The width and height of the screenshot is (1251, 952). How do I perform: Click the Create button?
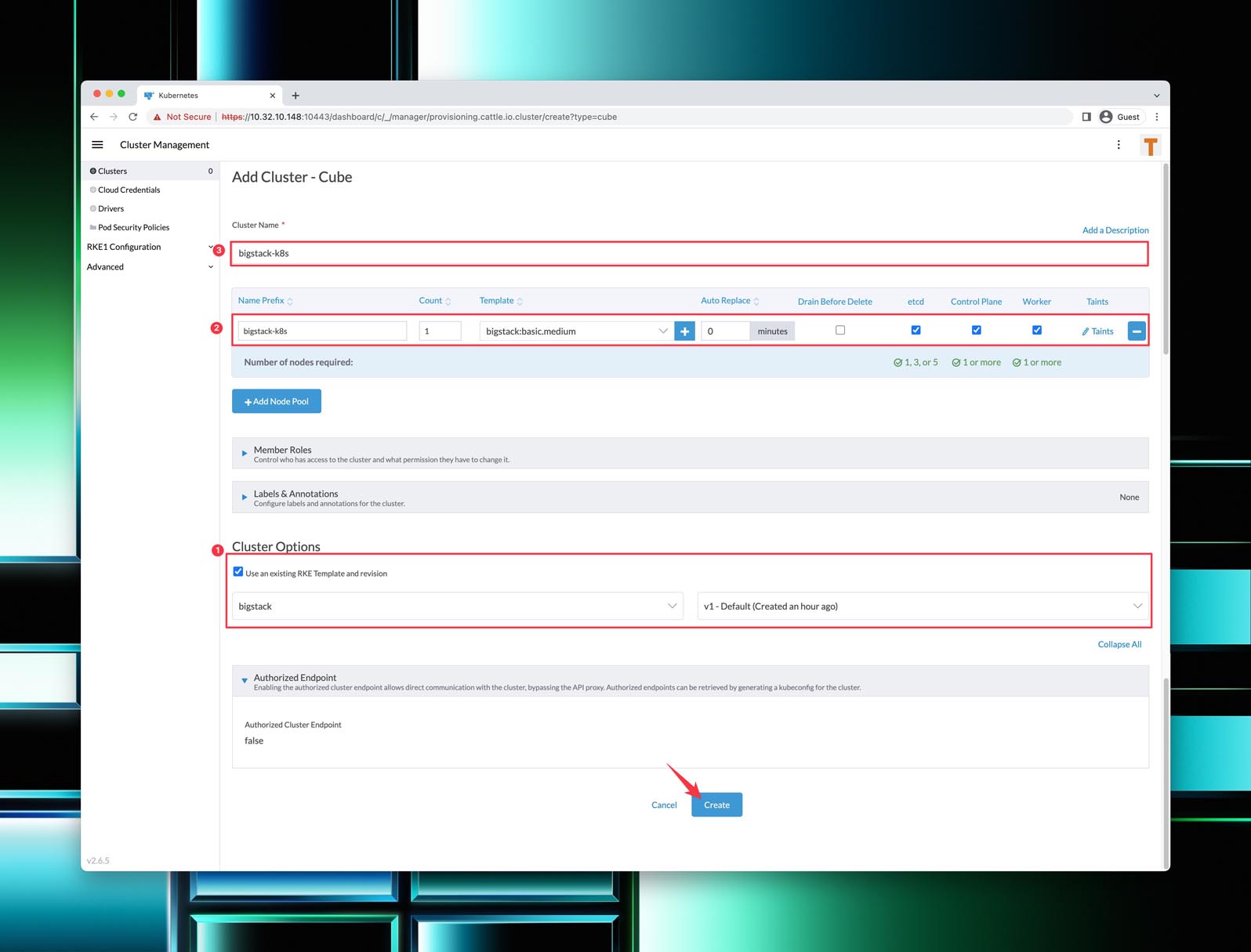[x=716, y=805]
